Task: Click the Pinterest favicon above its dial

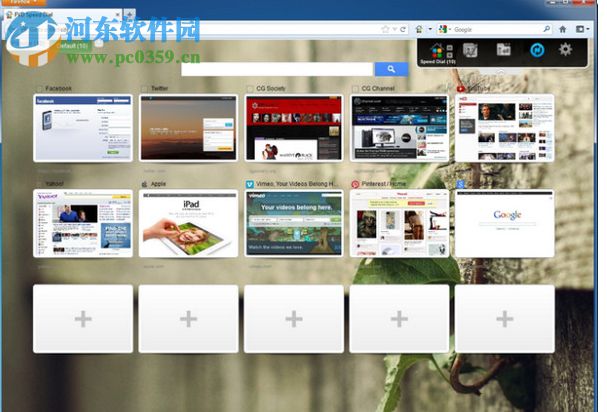Action: coord(355,184)
